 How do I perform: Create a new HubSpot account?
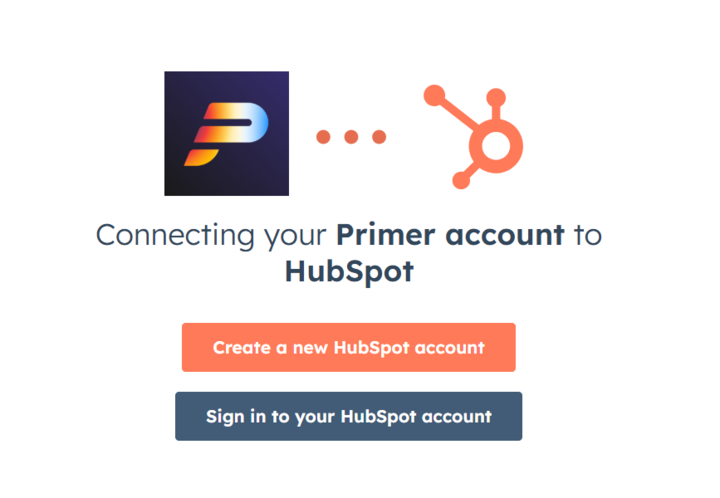349,347
